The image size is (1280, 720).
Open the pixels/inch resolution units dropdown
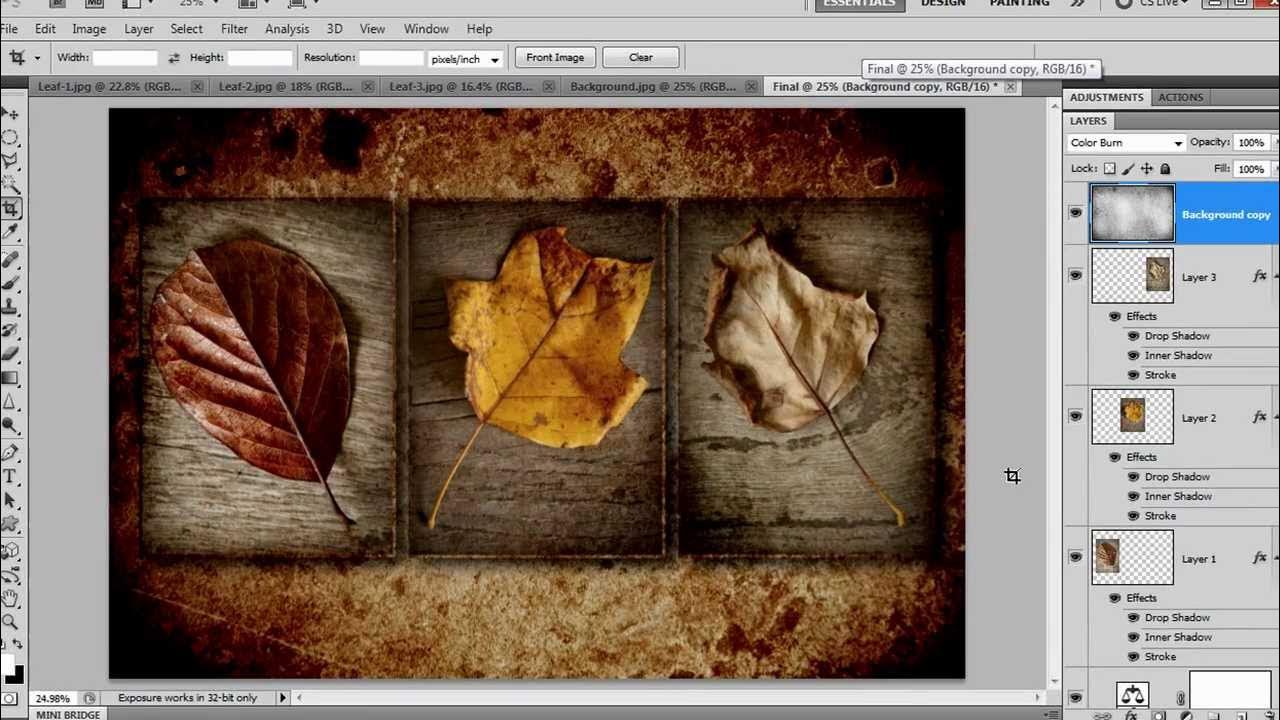click(465, 59)
